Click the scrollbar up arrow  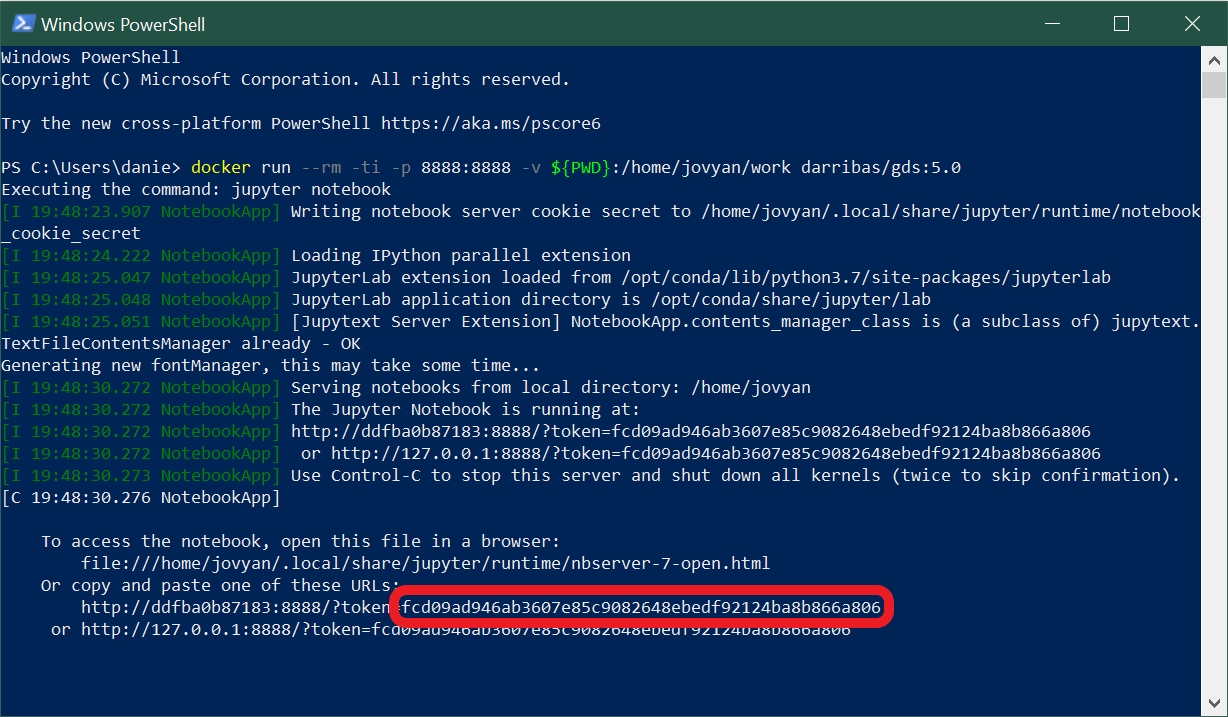click(1213, 60)
